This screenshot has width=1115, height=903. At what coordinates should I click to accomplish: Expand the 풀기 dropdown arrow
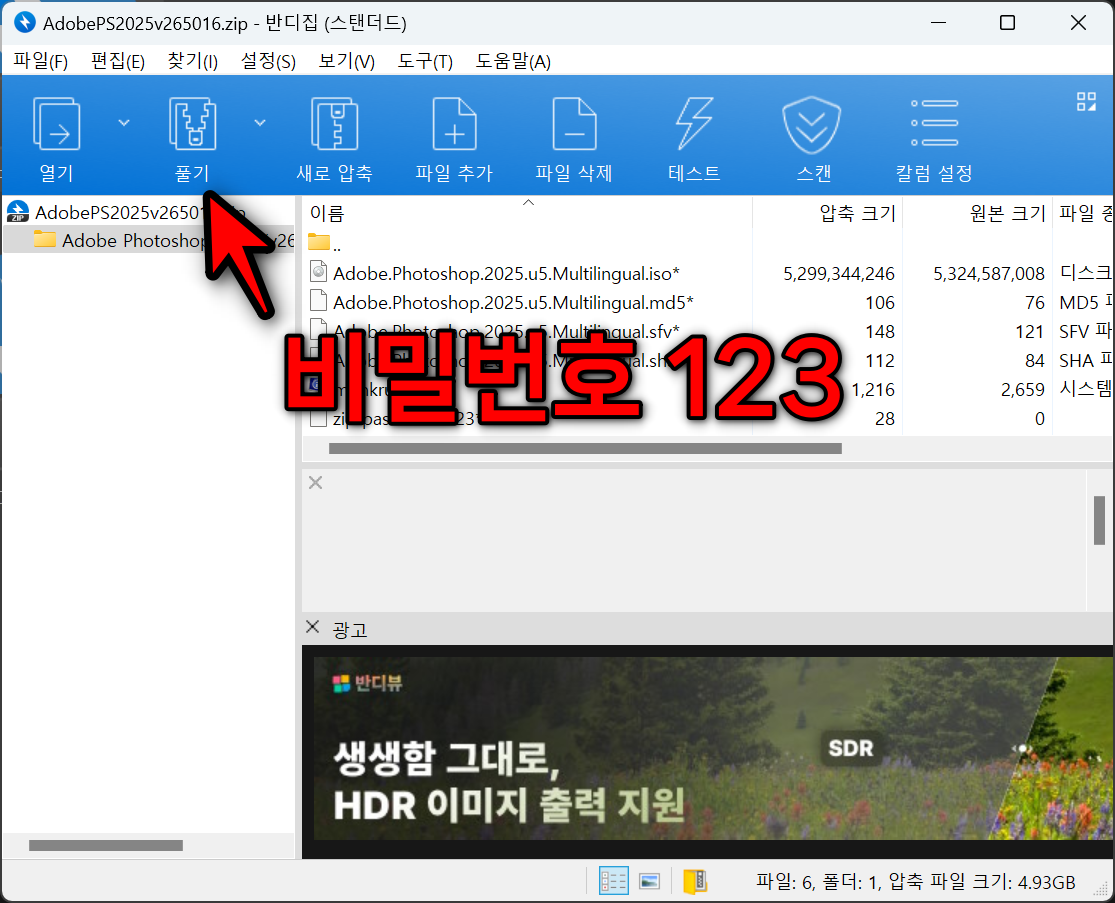260,123
